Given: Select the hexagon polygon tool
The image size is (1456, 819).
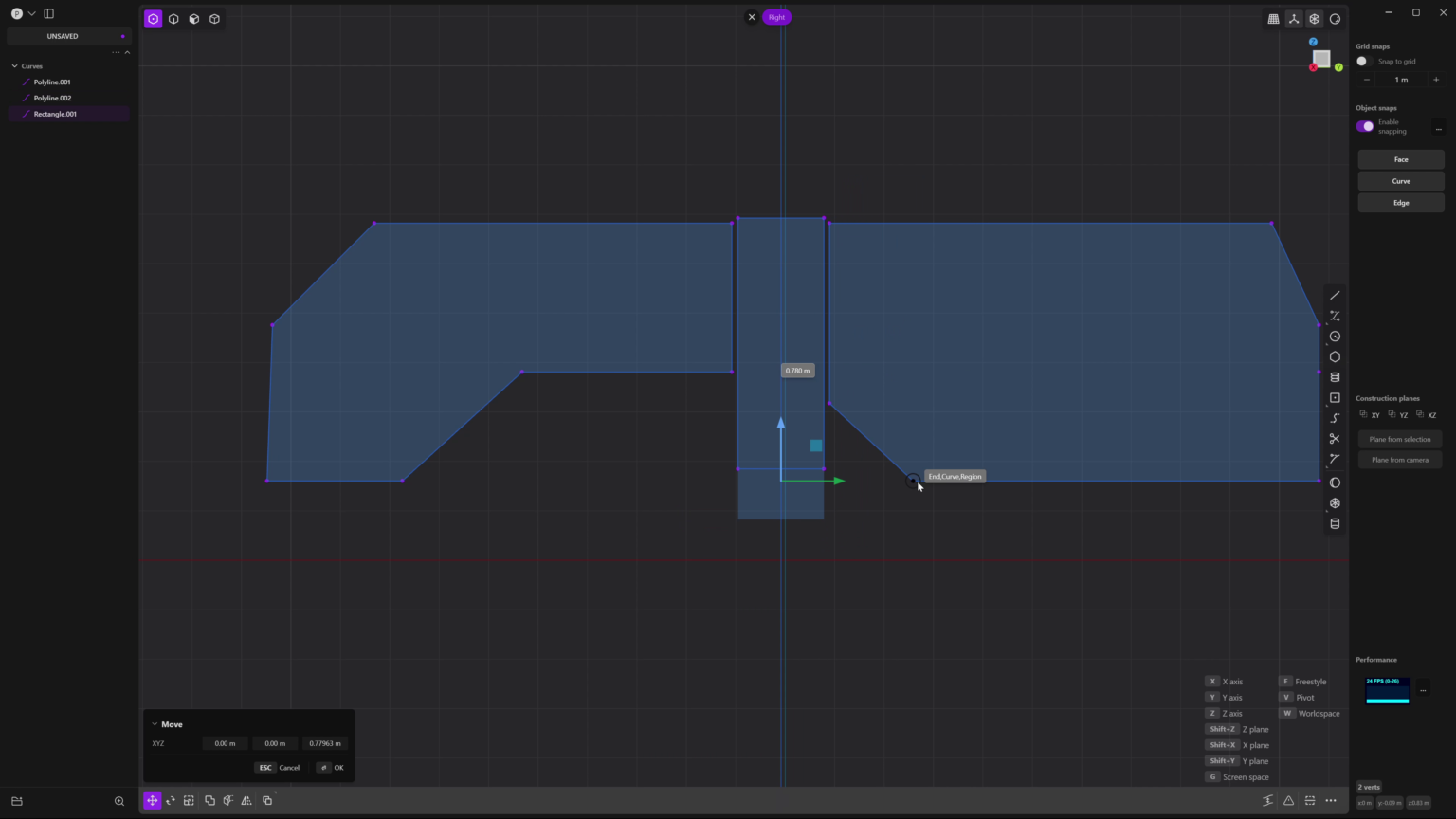Looking at the screenshot, I should tap(1335, 357).
